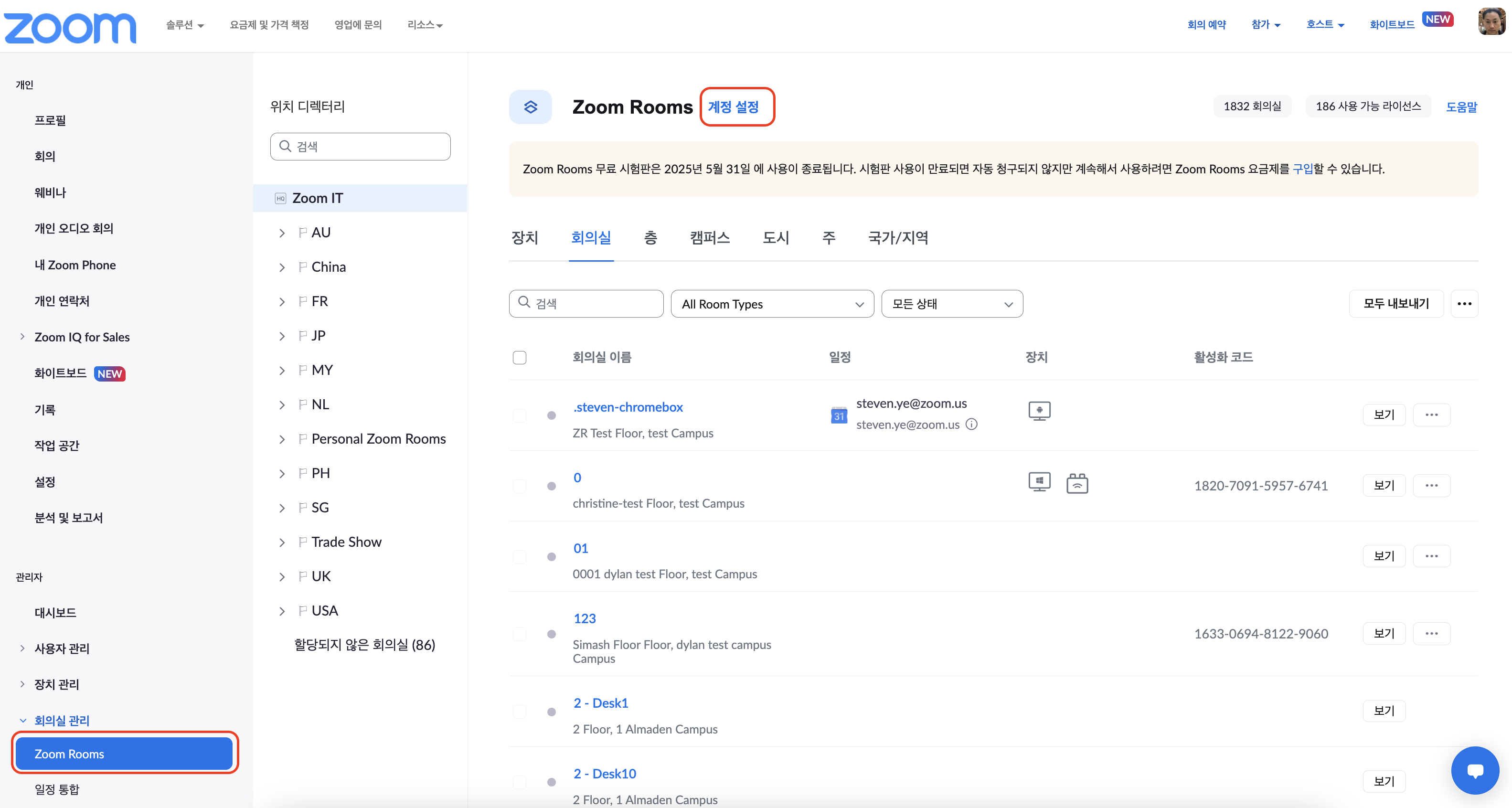Select 할당되지 않은 회의실 (86)
This screenshot has width=1512, height=808.
(364, 645)
